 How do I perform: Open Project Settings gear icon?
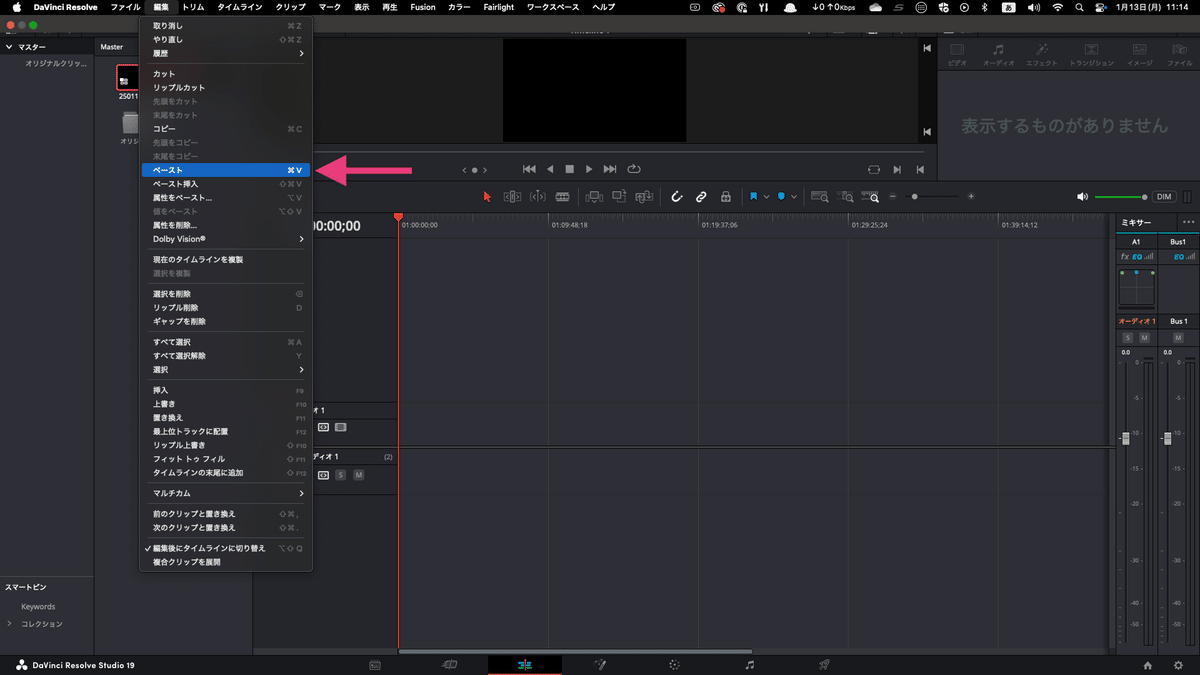click(x=1178, y=666)
